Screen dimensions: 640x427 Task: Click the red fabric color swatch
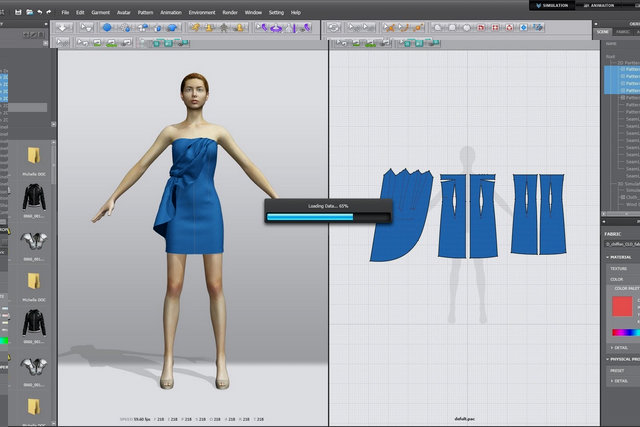pyautogui.click(x=622, y=307)
